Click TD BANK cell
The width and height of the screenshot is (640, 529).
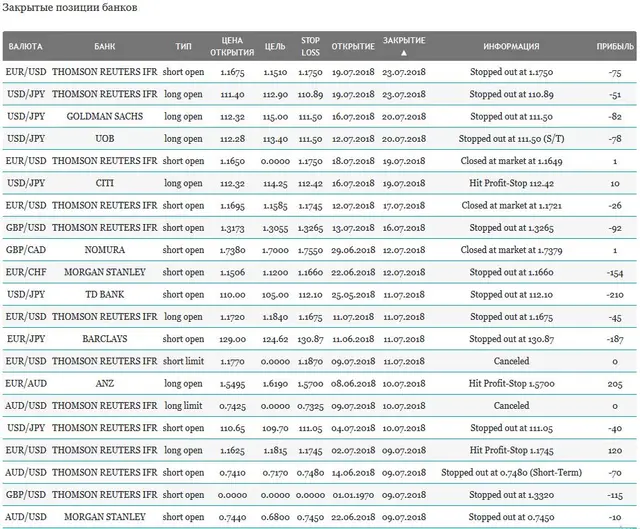point(104,294)
